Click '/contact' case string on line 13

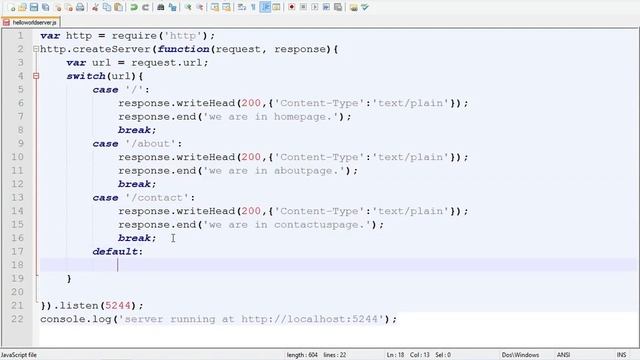click(x=157, y=198)
